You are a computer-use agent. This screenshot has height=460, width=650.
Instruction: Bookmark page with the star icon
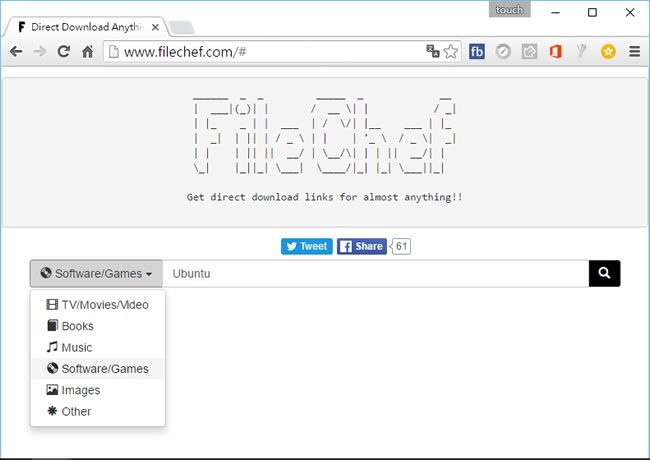451,52
